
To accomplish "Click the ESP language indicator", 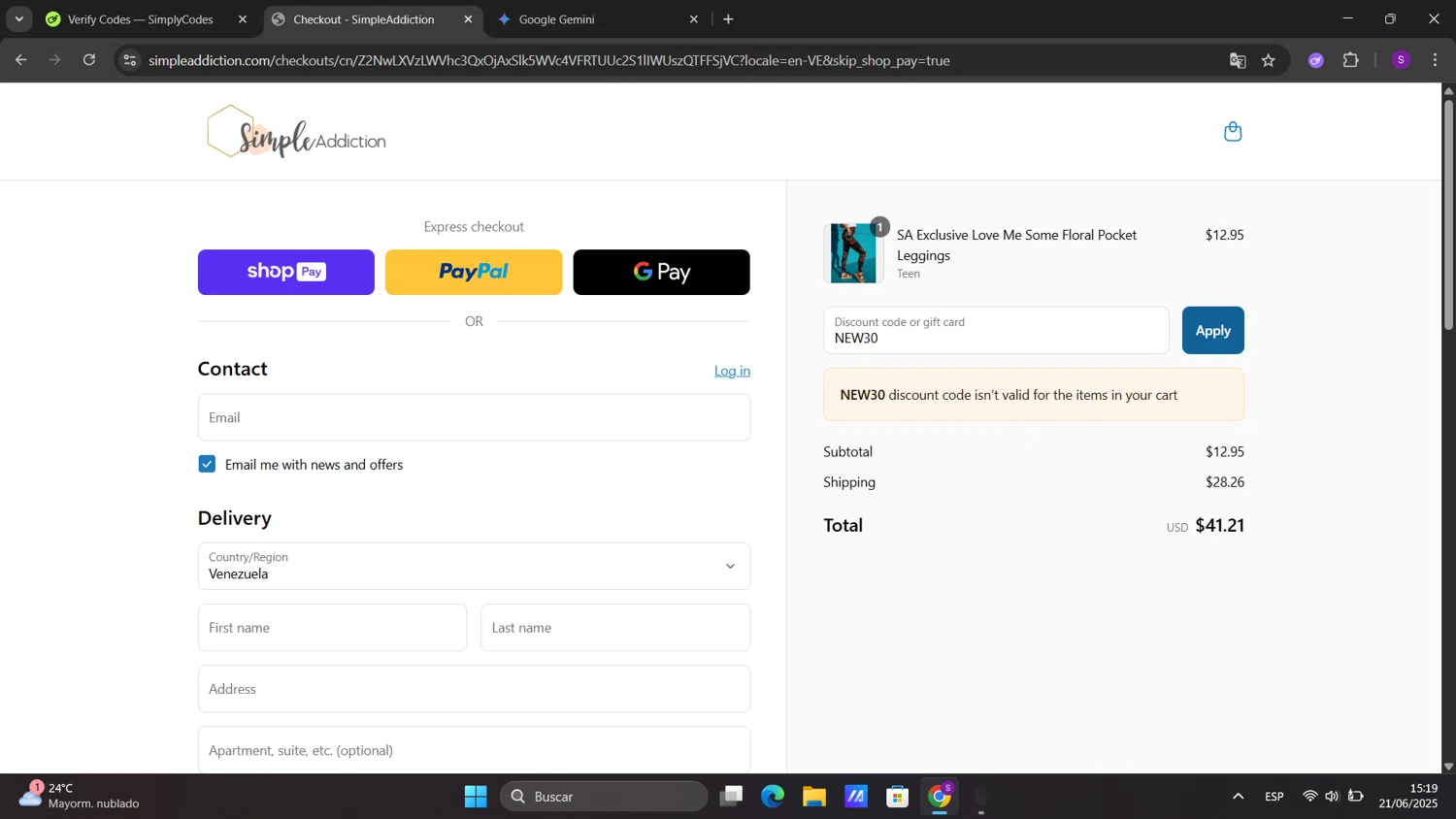I will [1274, 797].
